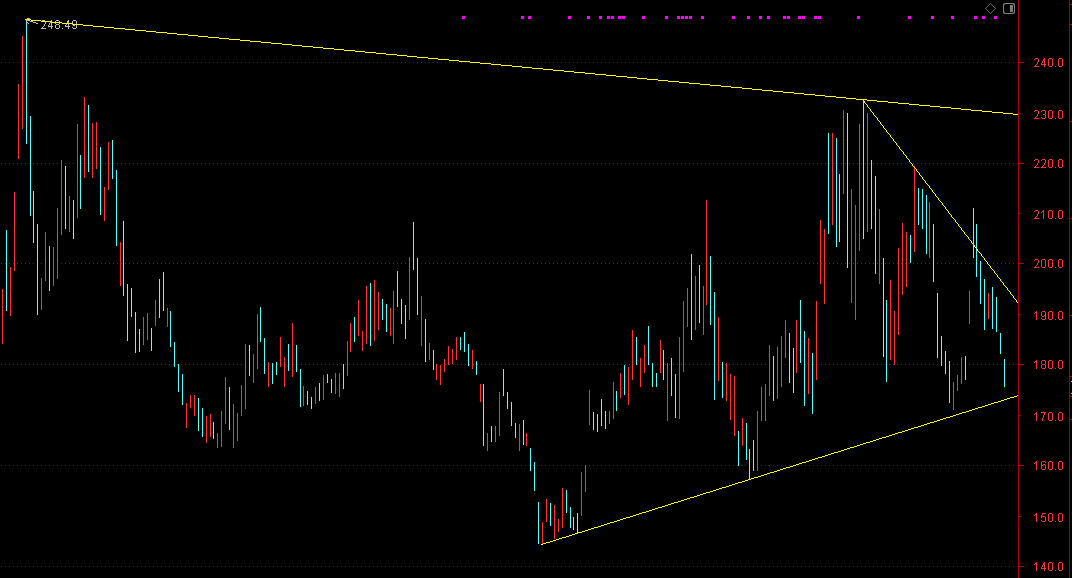Click the leftmost magenta event marker
1072x578 pixels.
(x=464, y=17)
